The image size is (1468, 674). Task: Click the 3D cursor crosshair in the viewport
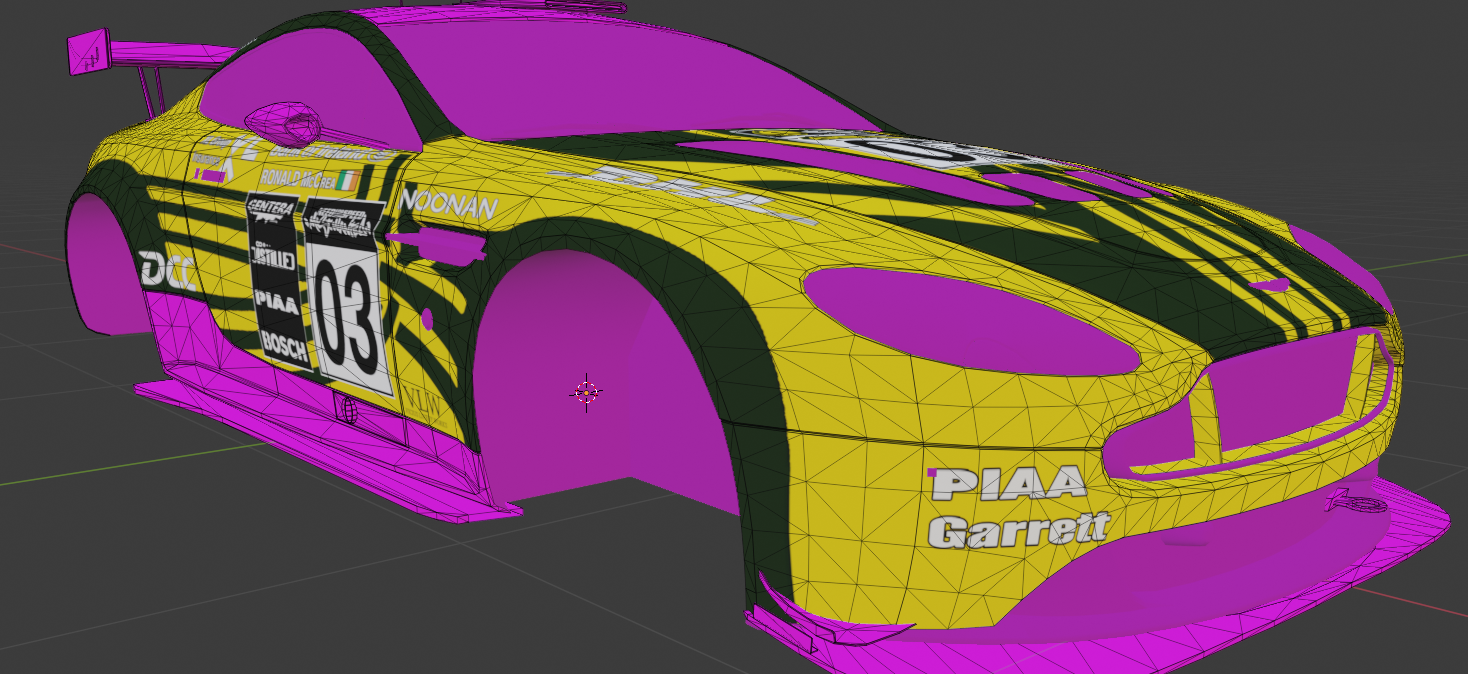pos(587,392)
